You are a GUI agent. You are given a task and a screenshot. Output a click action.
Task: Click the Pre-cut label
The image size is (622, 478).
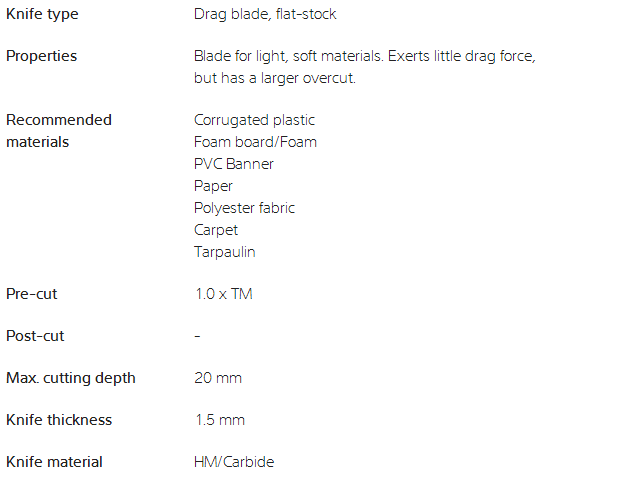(x=32, y=294)
